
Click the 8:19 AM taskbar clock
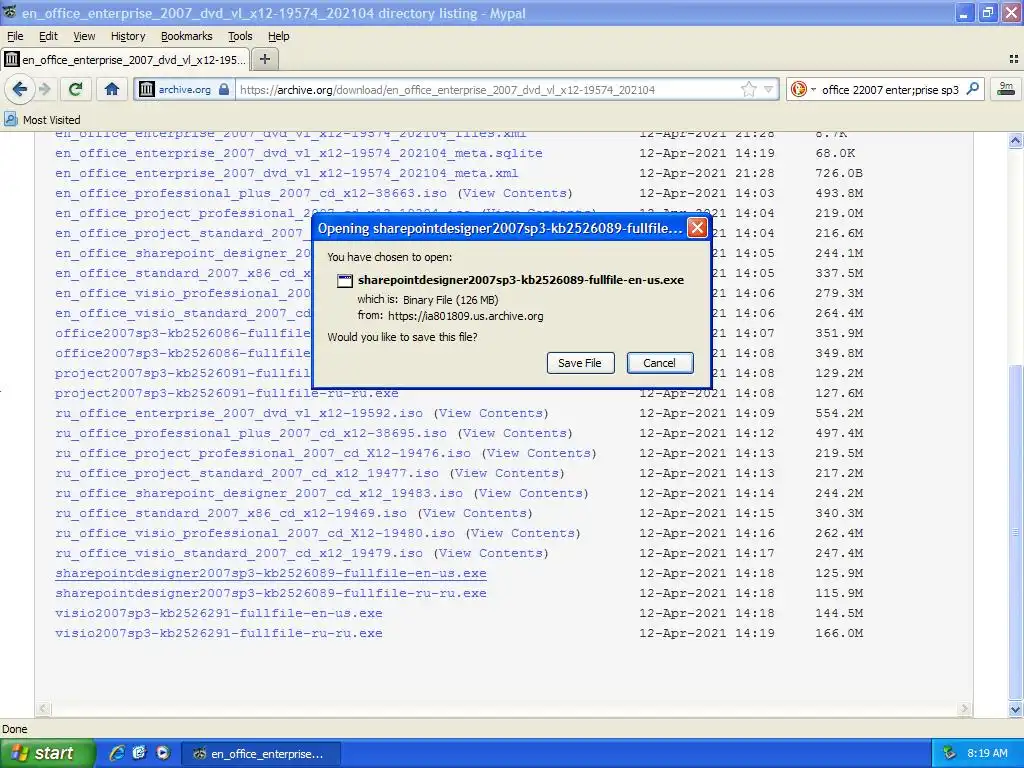coord(987,753)
